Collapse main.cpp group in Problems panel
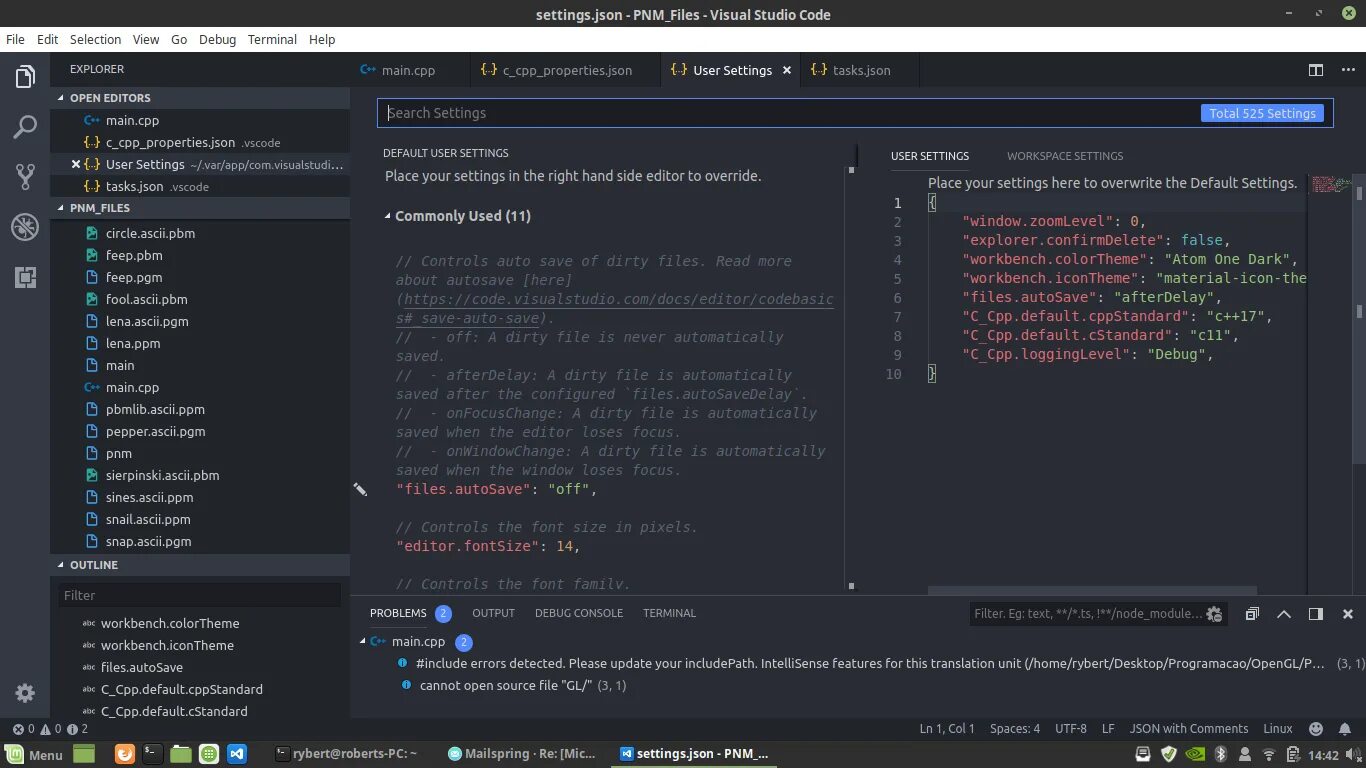This screenshot has width=1366, height=768. (363, 642)
